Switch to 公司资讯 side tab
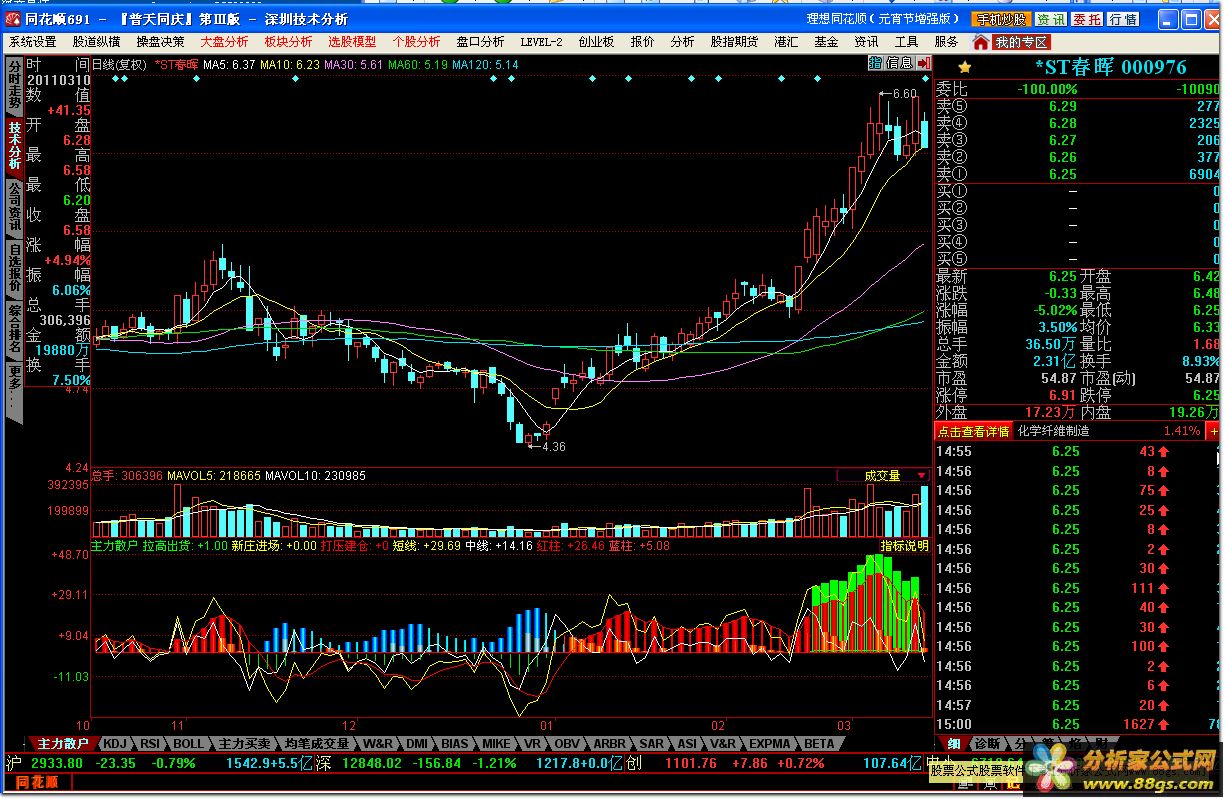 point(14,206)
